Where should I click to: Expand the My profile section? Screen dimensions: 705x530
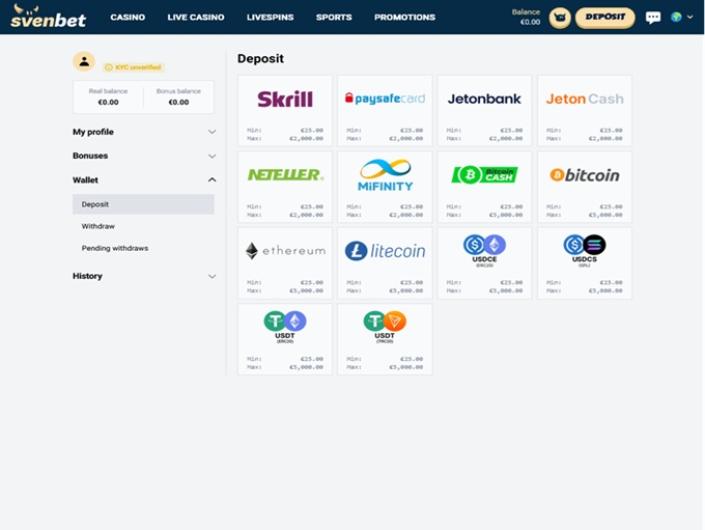143,132
